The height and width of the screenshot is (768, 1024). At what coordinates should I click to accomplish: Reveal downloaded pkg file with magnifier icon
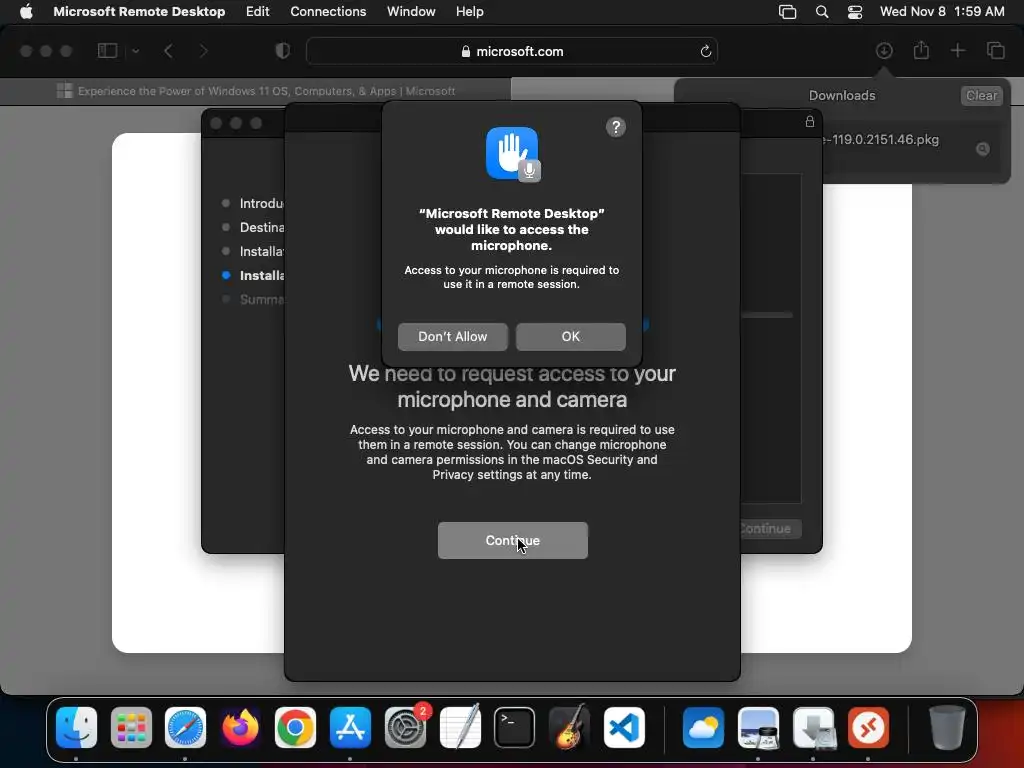pyautogui.click(x=982, y=149)
